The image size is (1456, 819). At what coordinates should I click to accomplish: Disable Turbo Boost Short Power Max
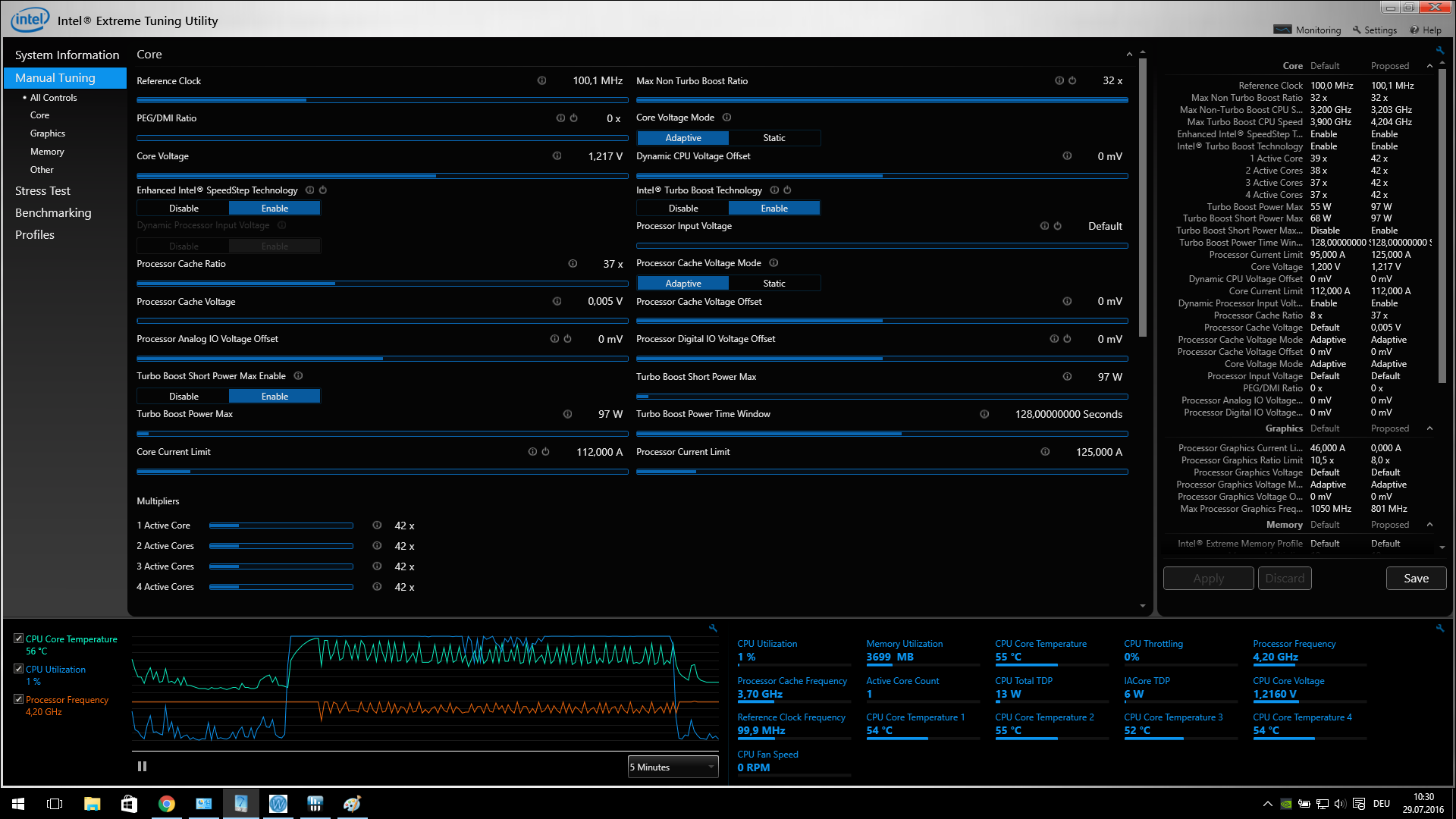(184, 397)
